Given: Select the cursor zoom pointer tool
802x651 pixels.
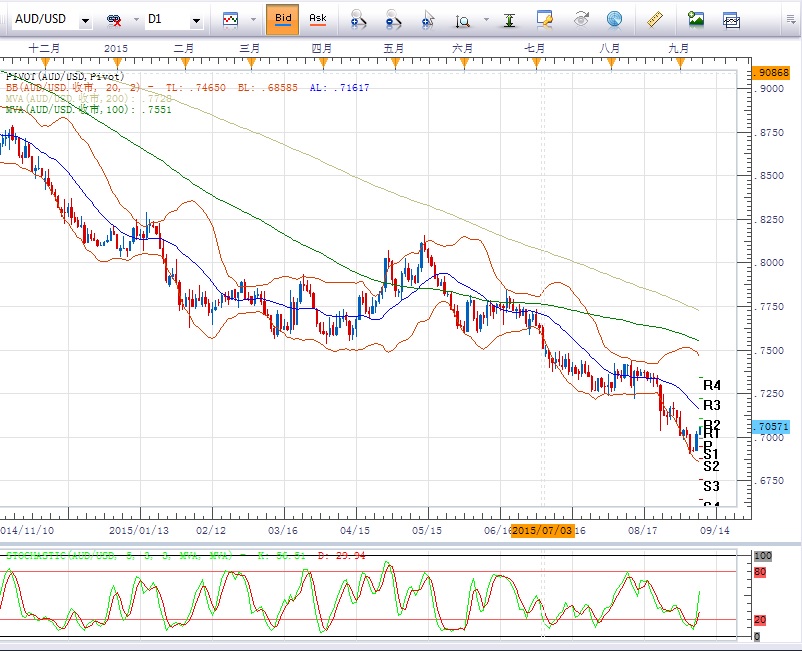Looking at the screenshot, I should pyautogui.click(x=428, y=19).
